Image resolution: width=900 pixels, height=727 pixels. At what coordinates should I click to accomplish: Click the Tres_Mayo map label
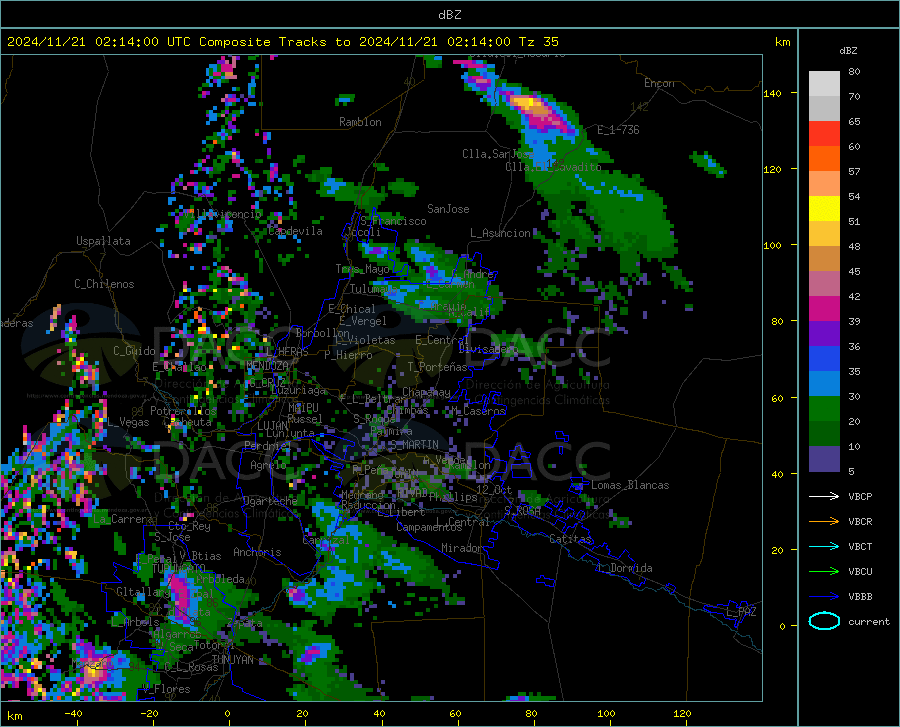[362, 269]
